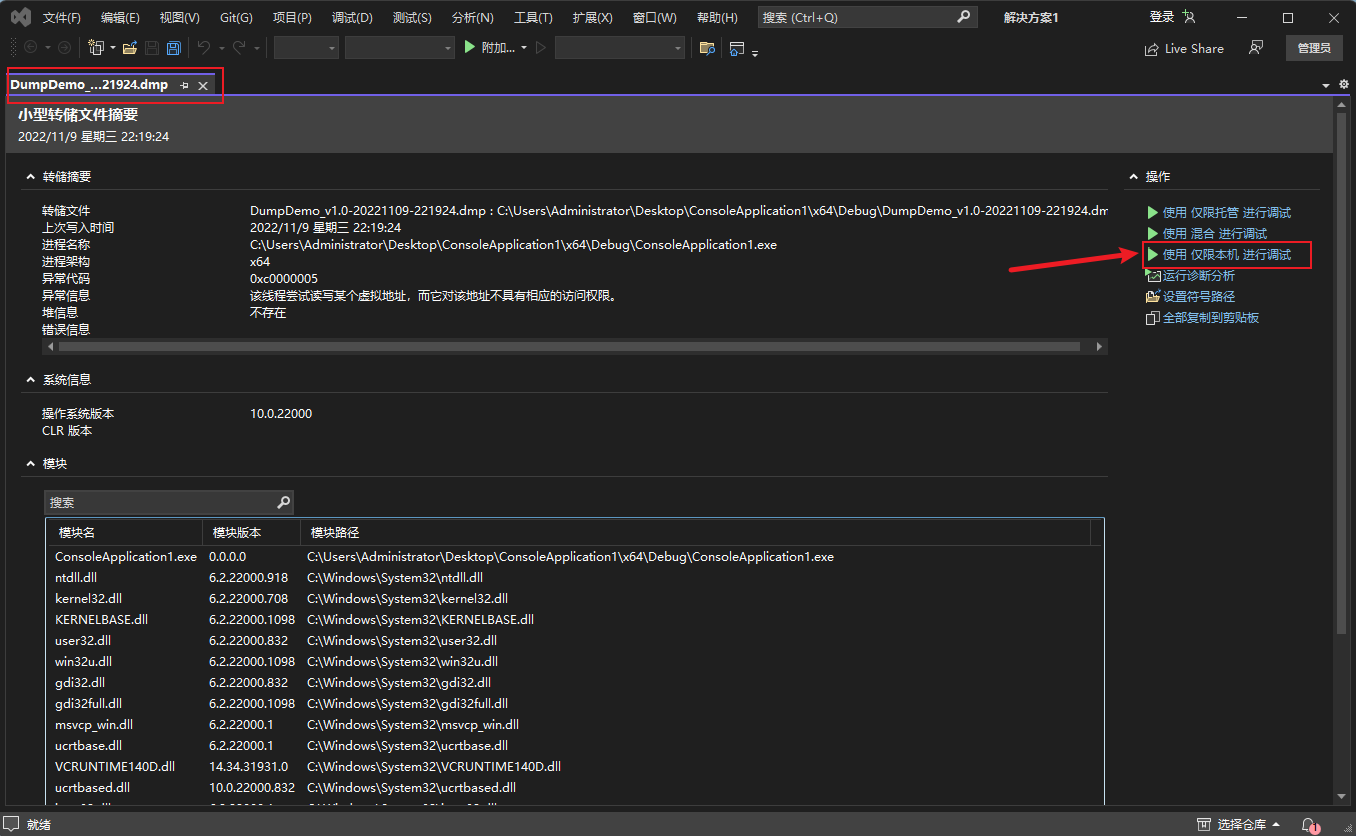Click the Send Feedback person icon
This screenshot has width=1356, height=836.
click(x=1256, y=48)
